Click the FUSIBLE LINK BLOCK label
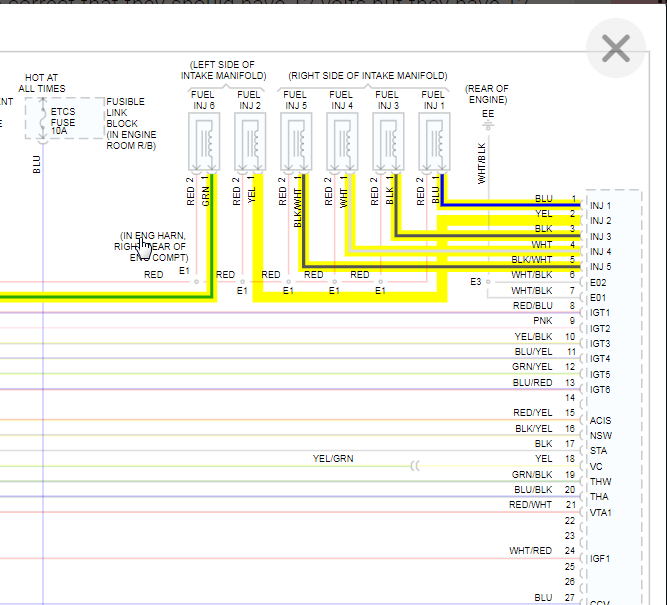 tap(126, 123)
